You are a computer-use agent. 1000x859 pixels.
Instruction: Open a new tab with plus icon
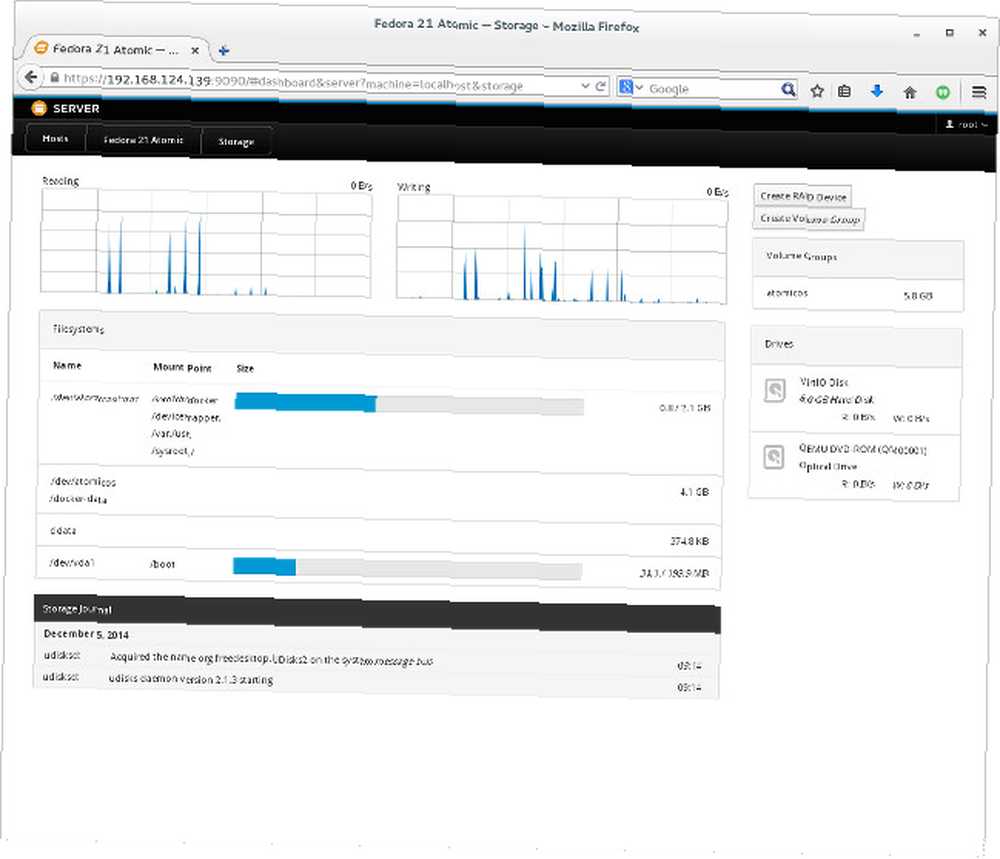pyautogui.click(x=224, y=50)
